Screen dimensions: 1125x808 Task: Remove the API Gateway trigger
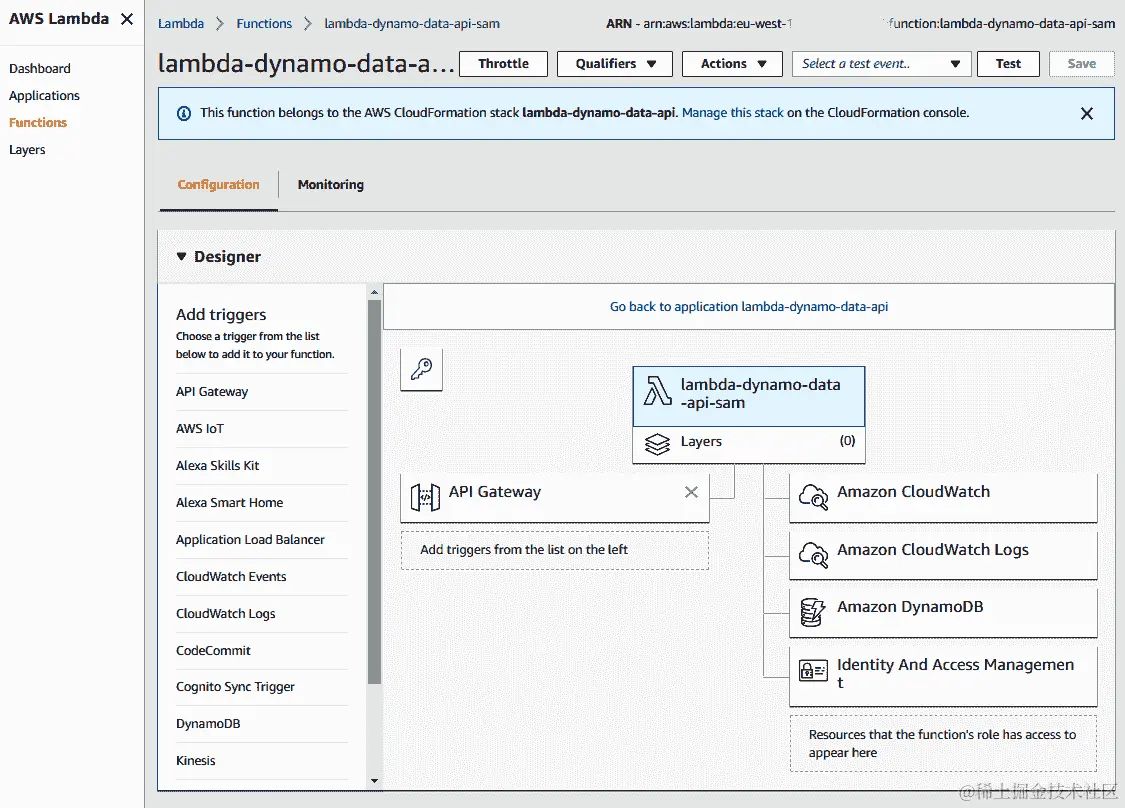(691, 492)
